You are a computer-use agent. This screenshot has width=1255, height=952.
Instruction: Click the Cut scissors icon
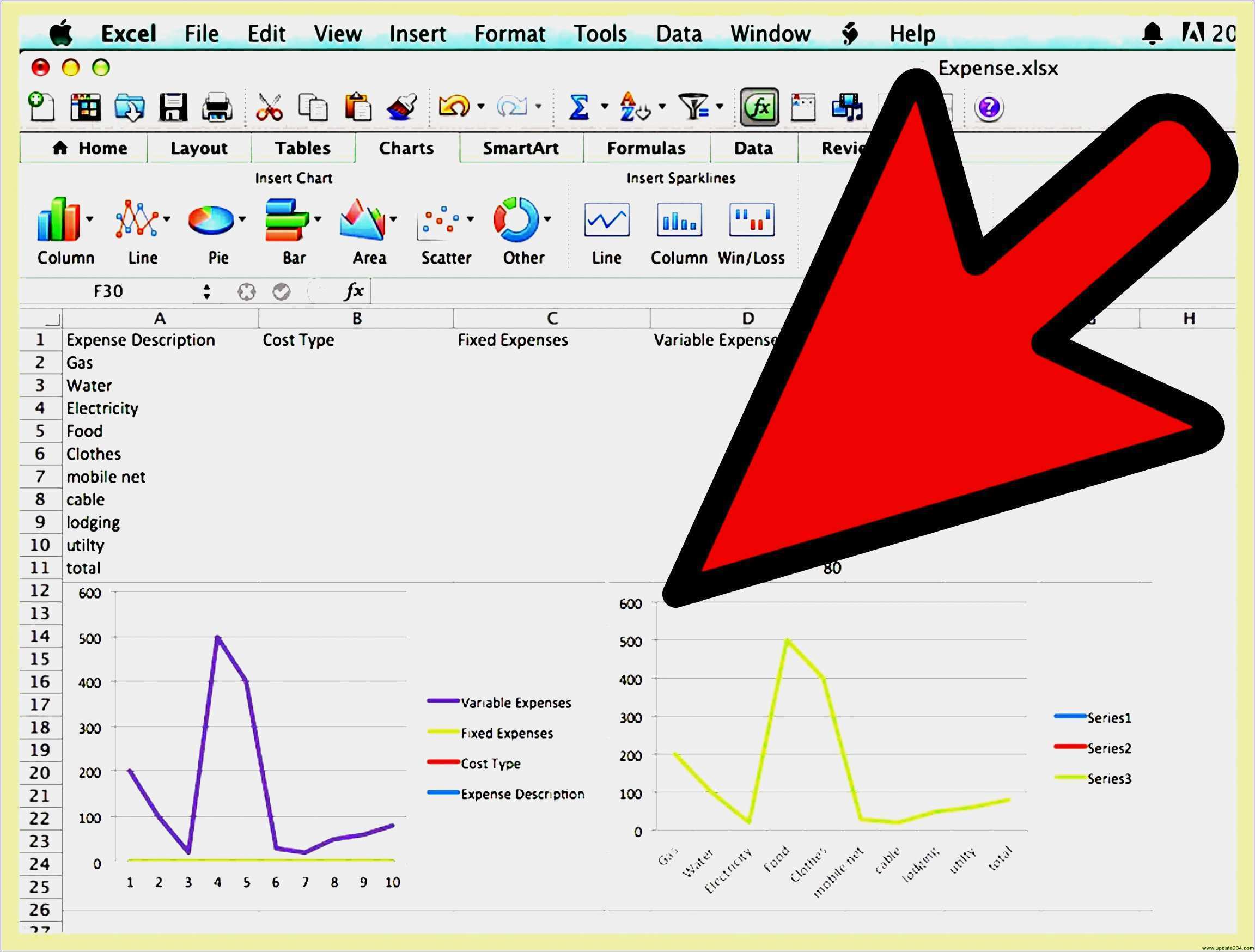tap(269, 107)
